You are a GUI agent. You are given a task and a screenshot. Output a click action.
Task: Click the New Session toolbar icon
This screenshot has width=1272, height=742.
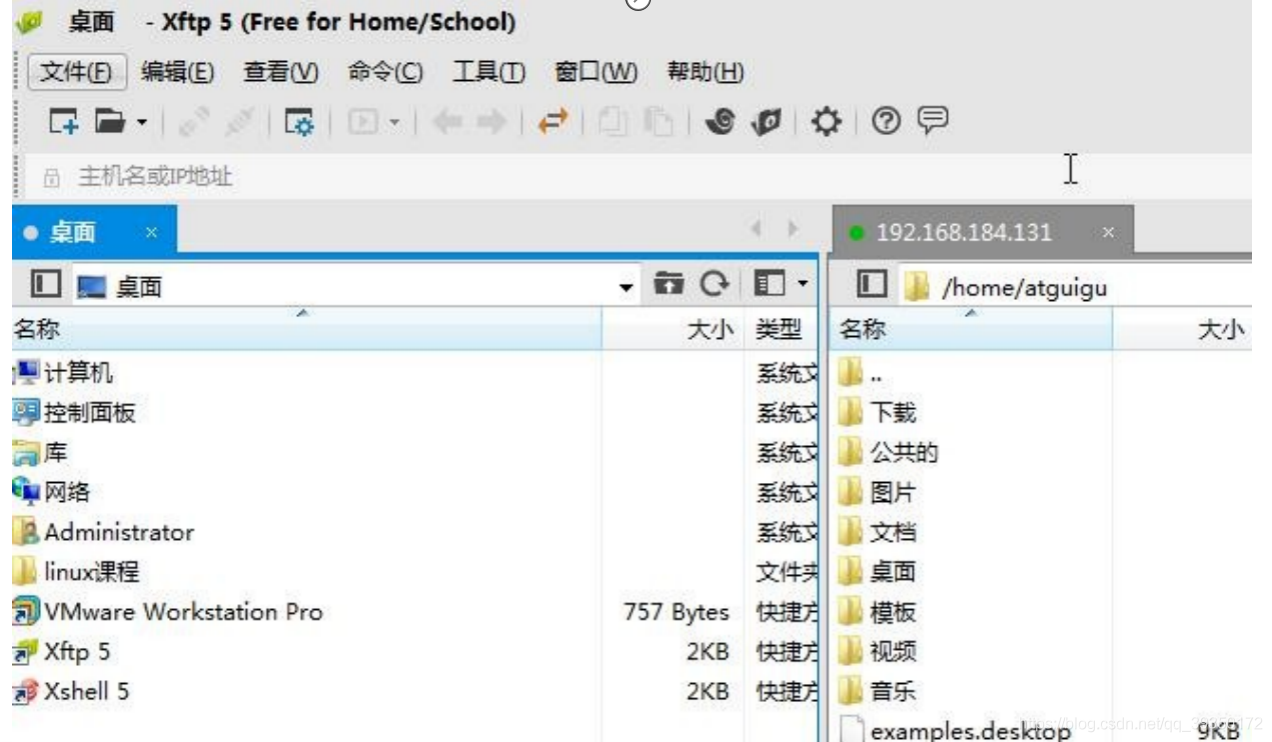tap(65, 122)
